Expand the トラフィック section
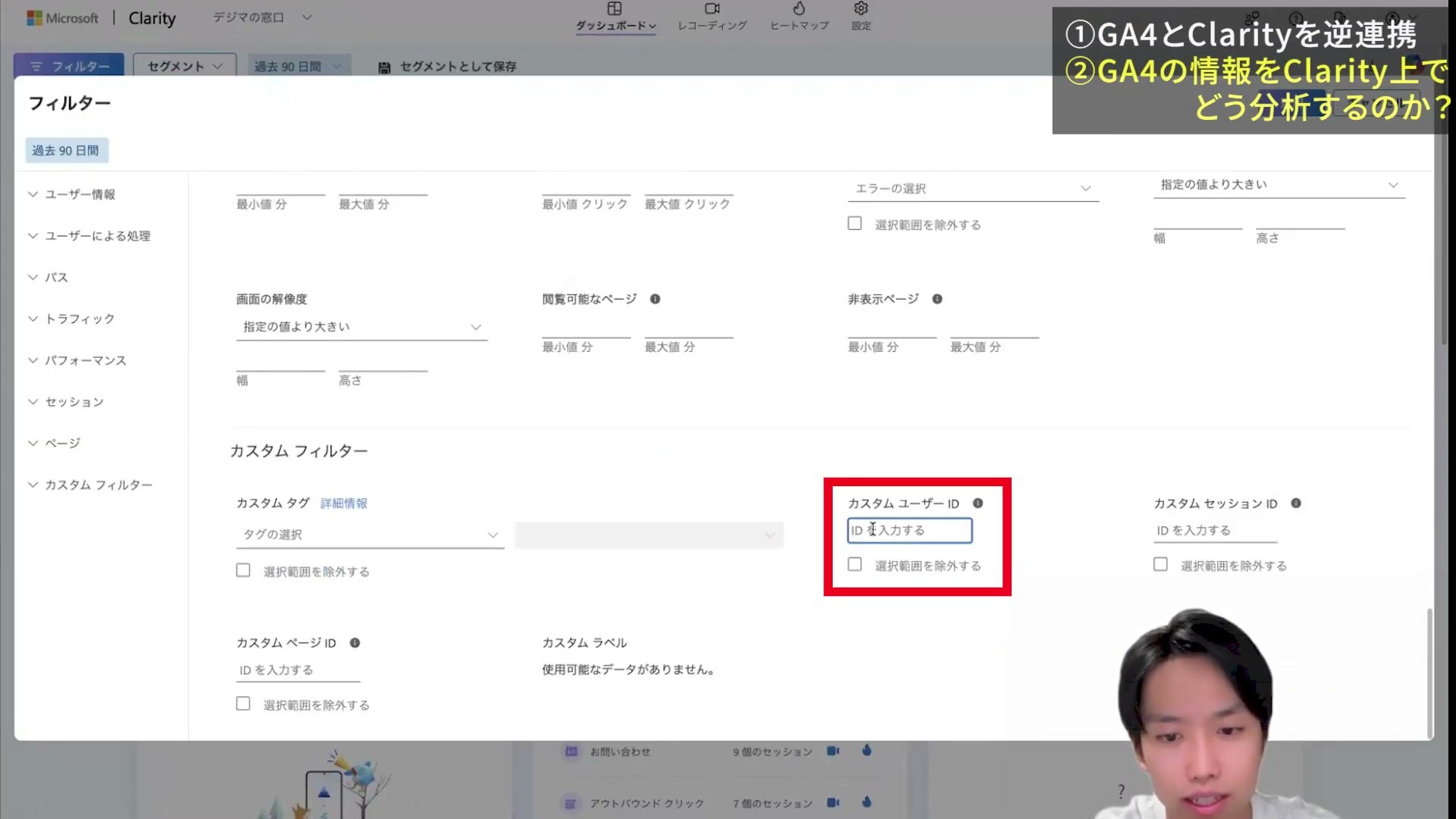Image resolution: width=1456 pixels, height=819 pixels. [x=72, y=318]
